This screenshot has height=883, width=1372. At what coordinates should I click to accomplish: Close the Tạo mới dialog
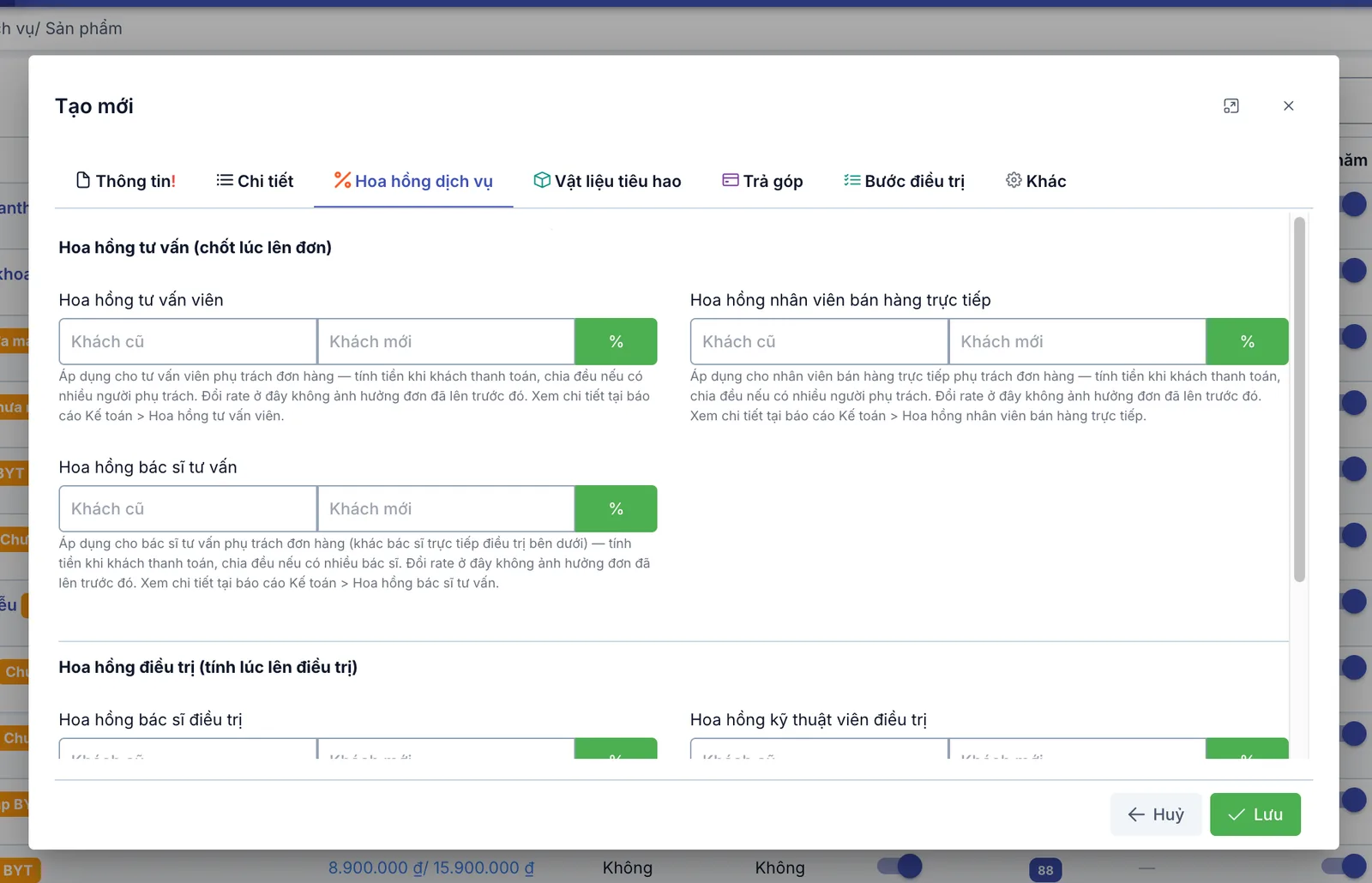[1288, 105]
